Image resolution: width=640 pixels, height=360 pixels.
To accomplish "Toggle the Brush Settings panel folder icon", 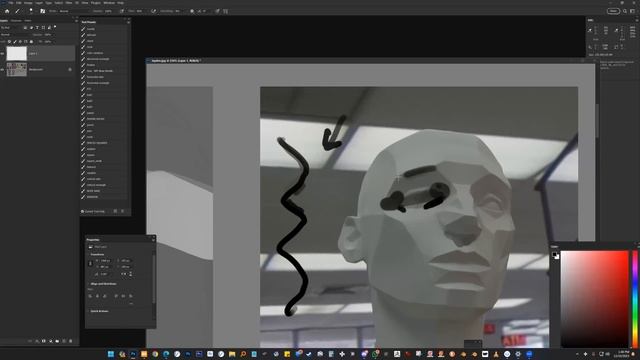I will pos(42,11).
